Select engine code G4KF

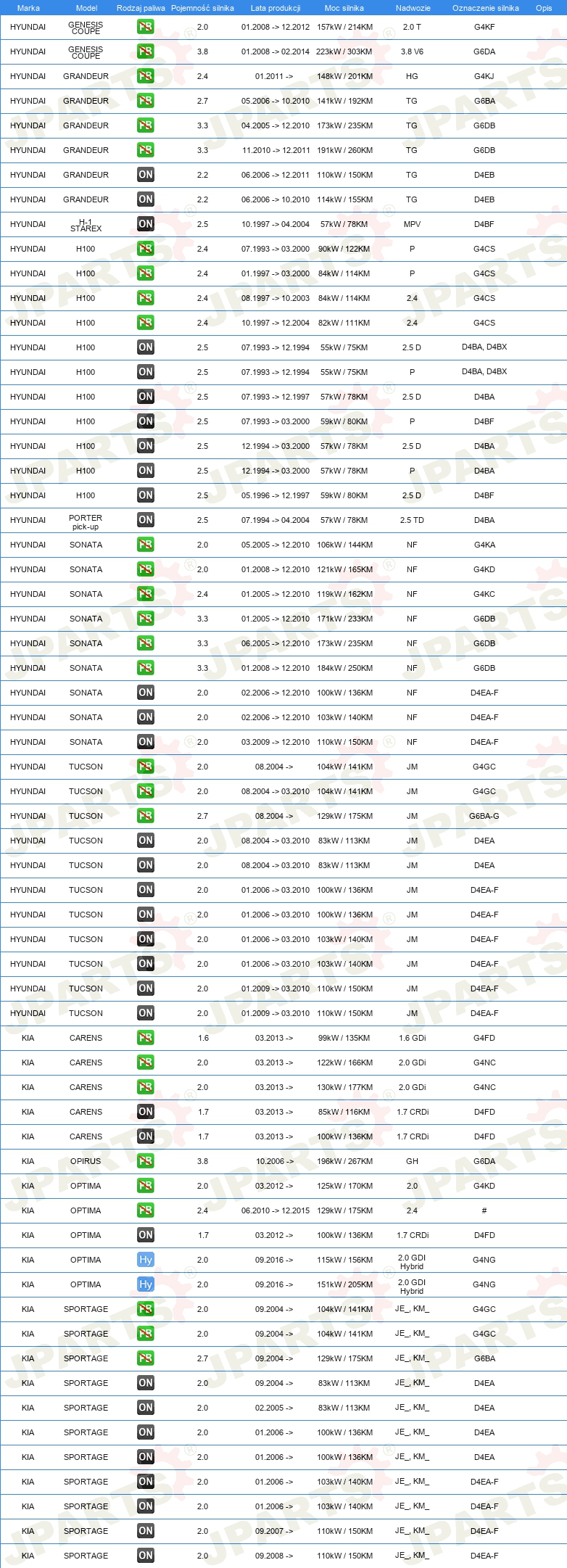coord(484,27)
